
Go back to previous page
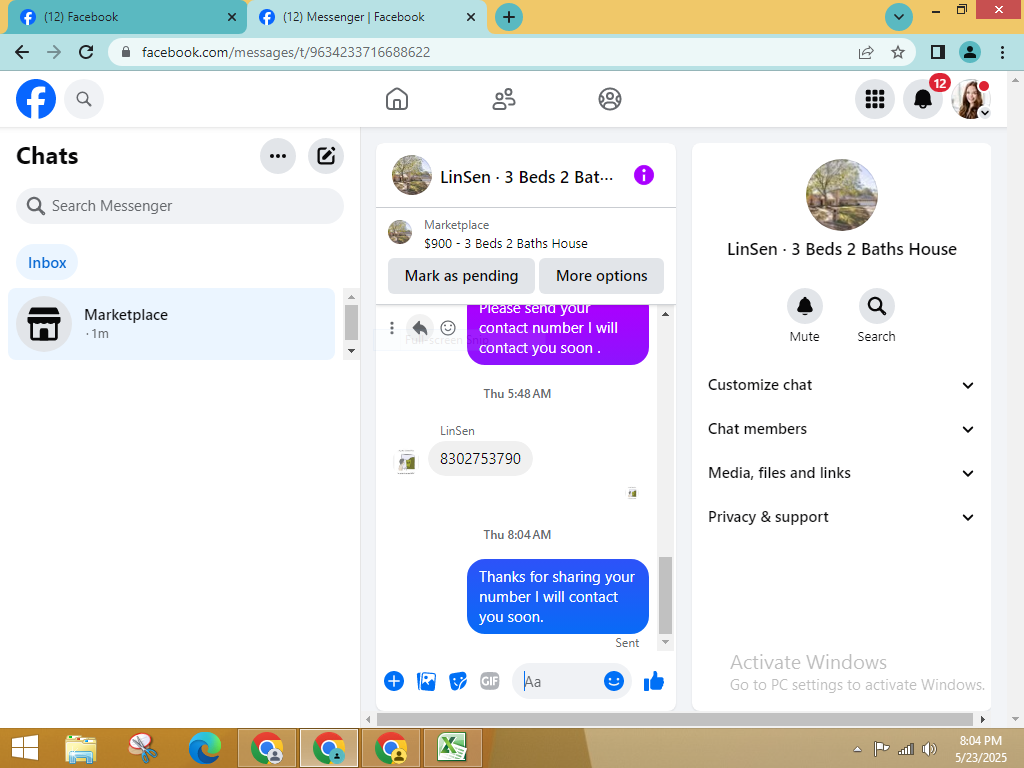tap(22, 52)
